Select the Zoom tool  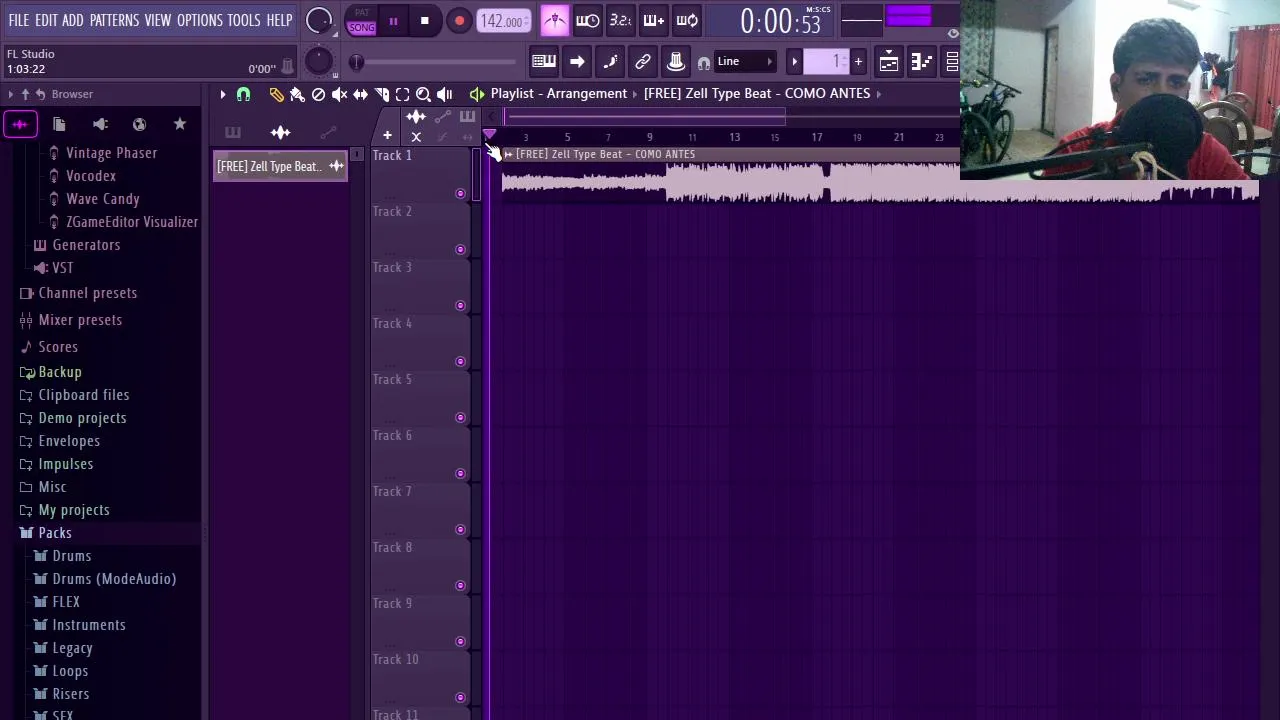tap(423, 94)
